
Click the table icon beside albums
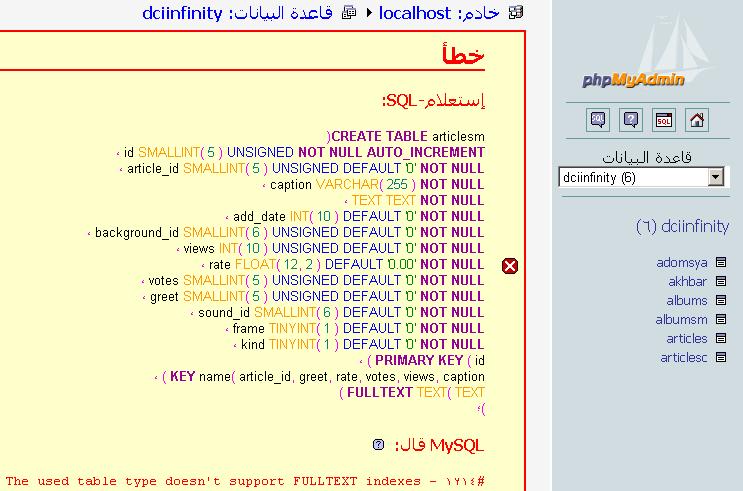click(721, 301)
